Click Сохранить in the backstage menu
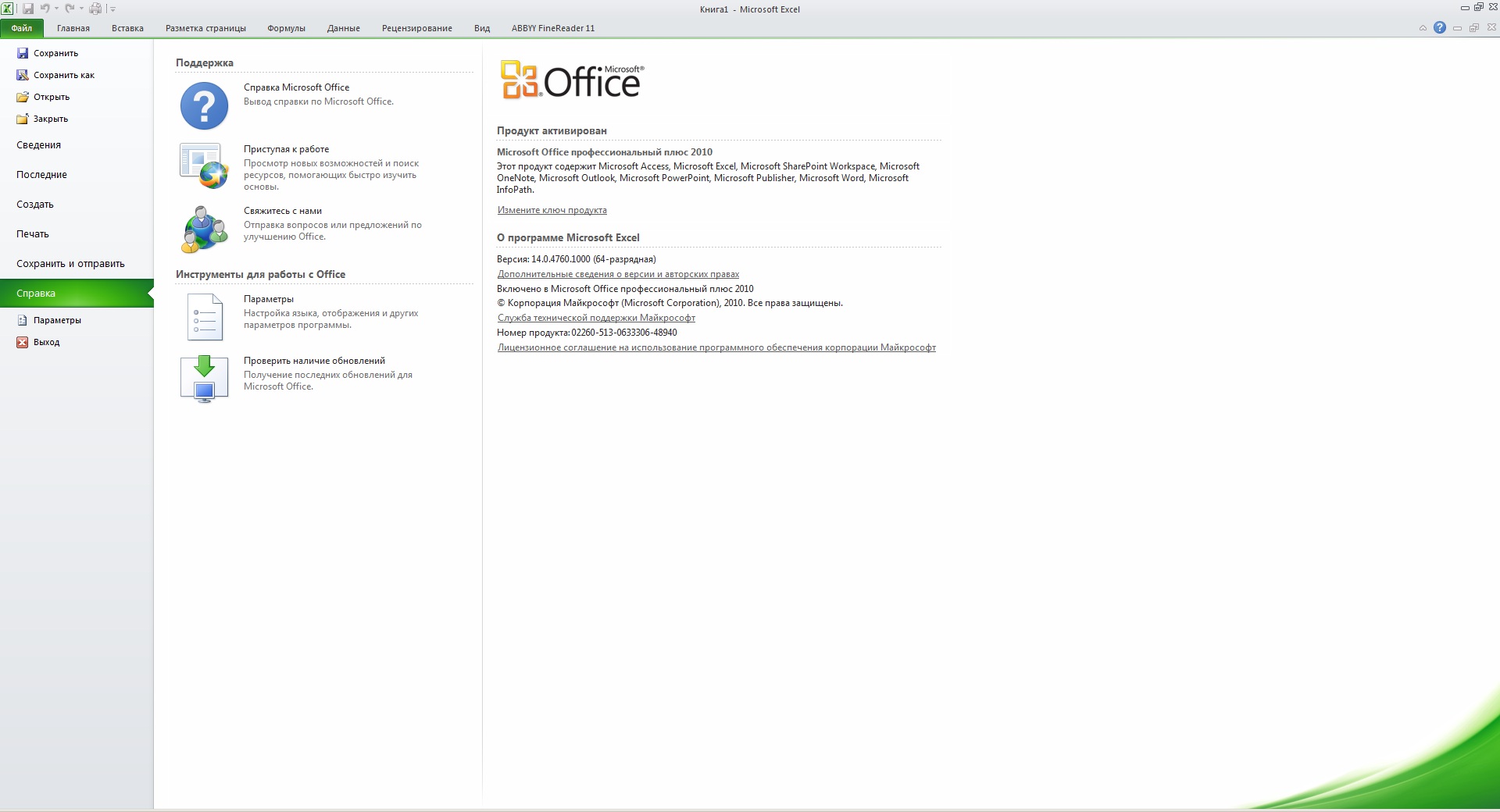This screenshot has height=812, width=1500. tap(55, 53)
